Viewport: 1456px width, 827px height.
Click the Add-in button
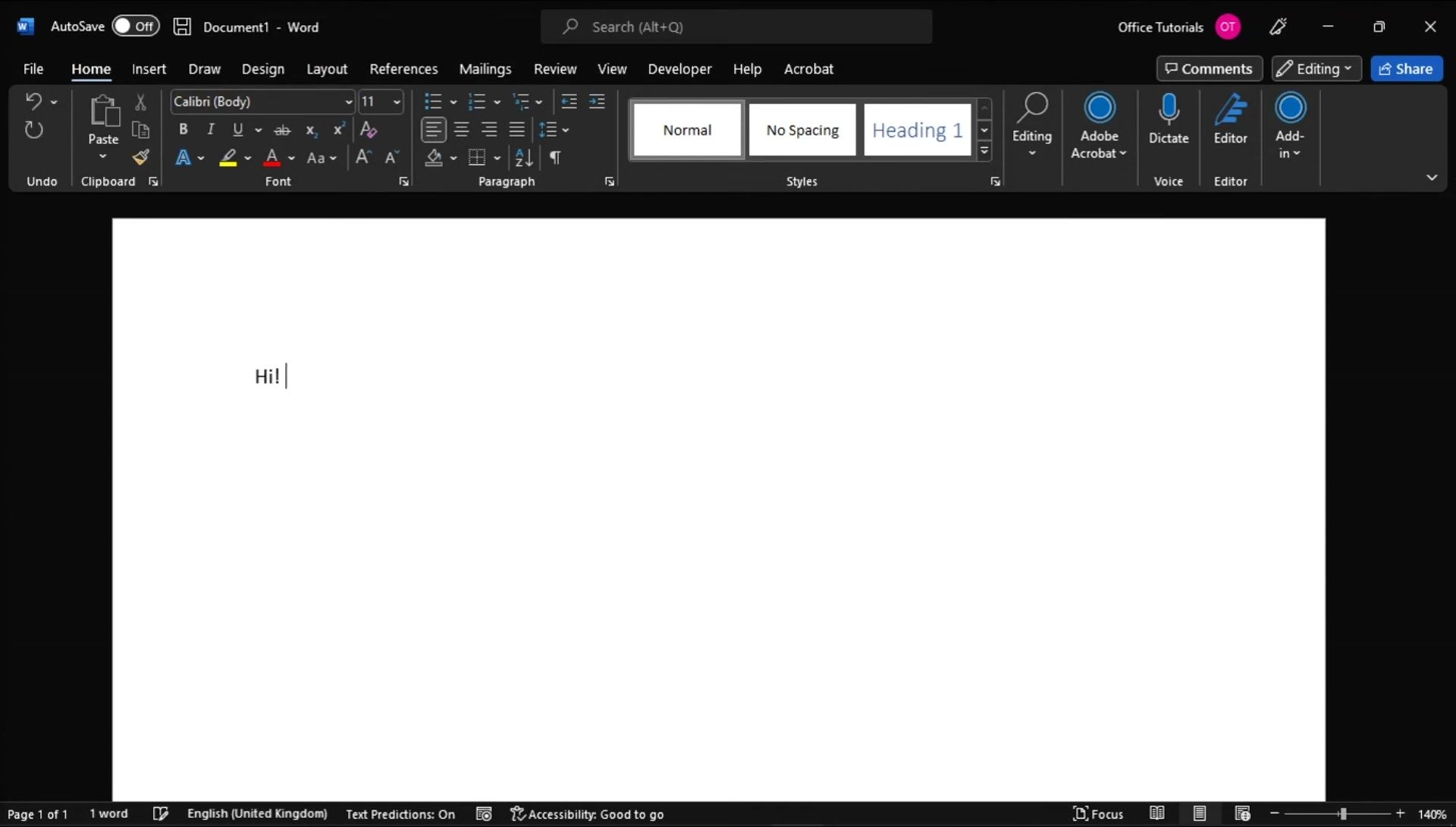coord(1290,126)
